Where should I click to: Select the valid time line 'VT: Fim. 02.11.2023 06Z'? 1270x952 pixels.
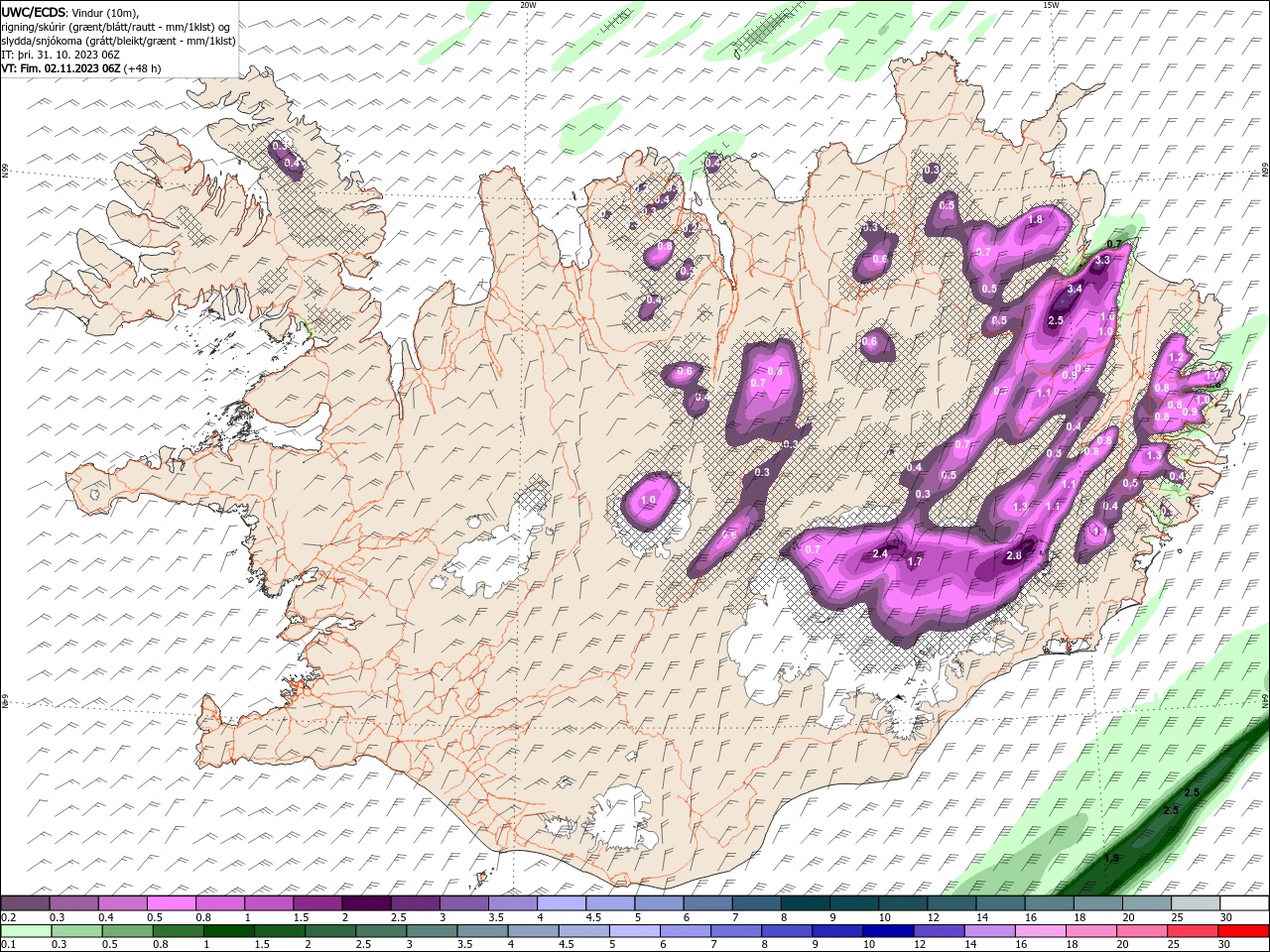62,68
